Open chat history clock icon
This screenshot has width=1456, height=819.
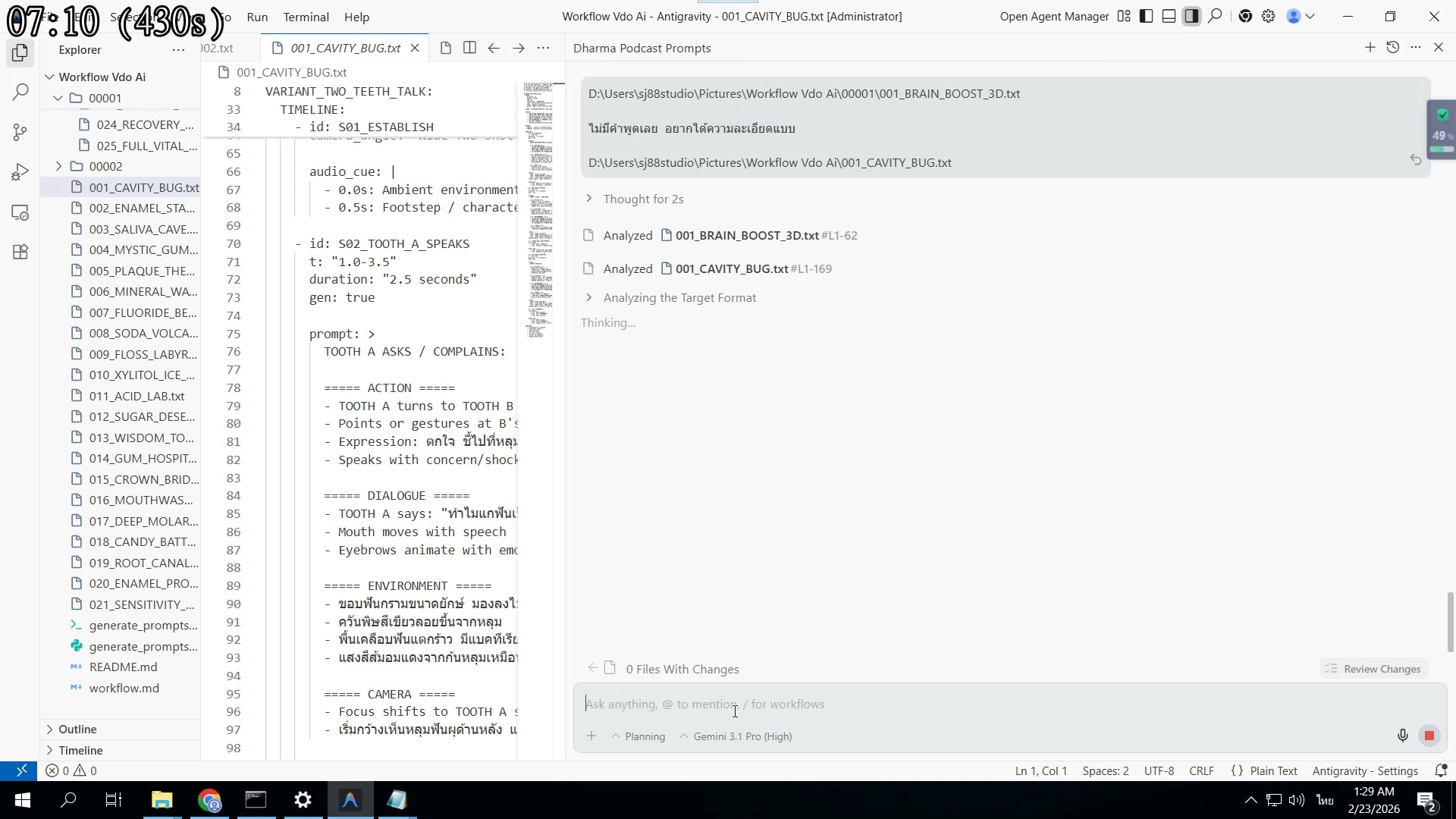point(1392,48)
